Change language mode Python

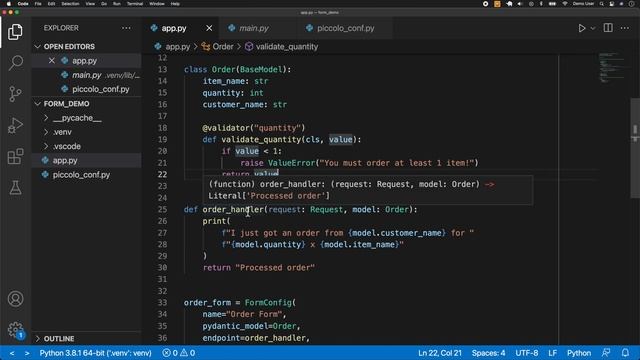pyautogui.click(x=579, y=353)
